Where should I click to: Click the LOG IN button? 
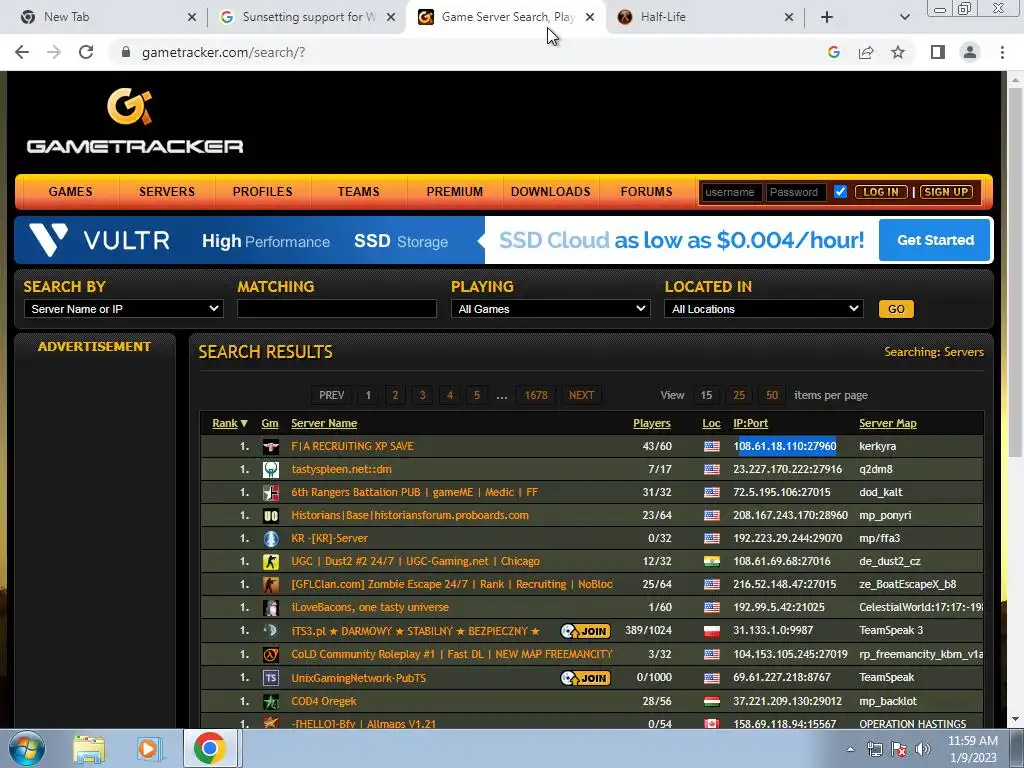881,192
